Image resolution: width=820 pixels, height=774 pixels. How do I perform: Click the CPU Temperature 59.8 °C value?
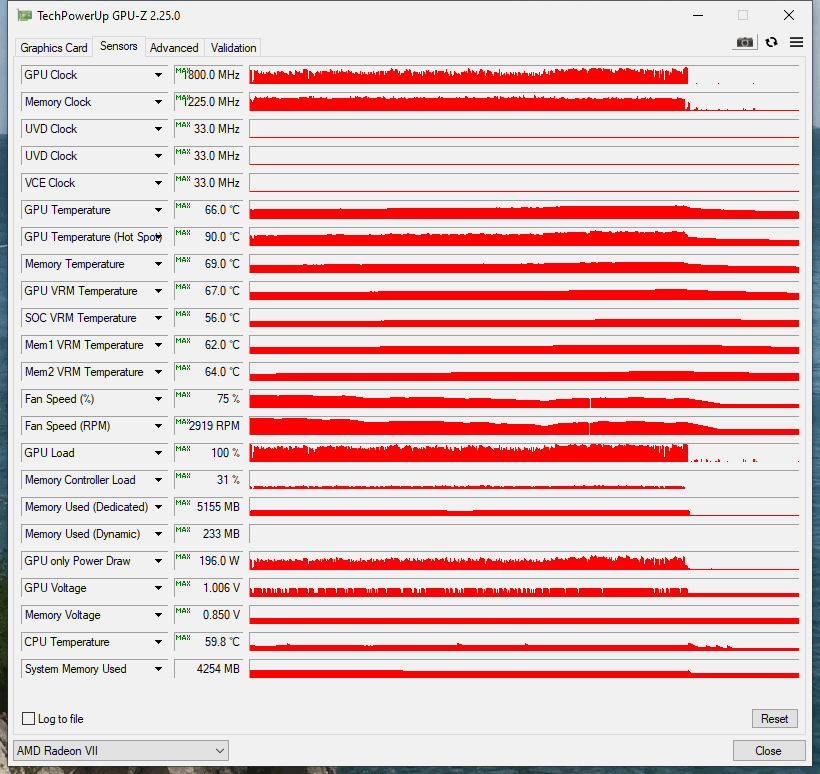(208, 642)
